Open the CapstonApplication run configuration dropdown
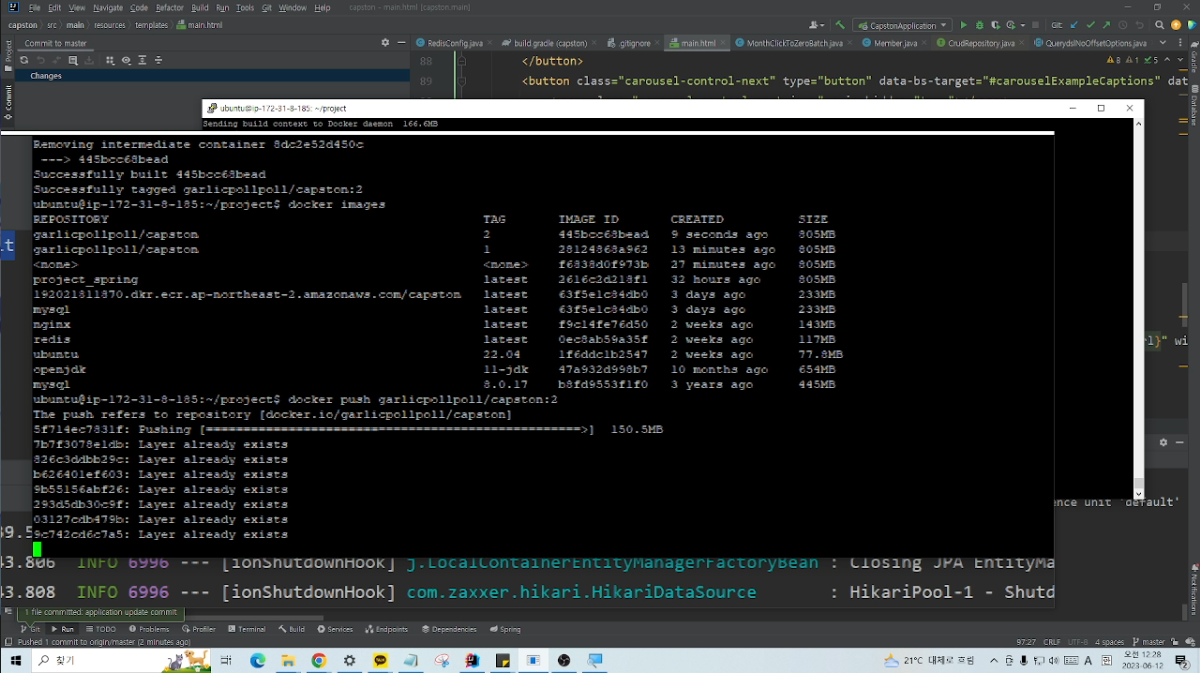 click(902, 25)
